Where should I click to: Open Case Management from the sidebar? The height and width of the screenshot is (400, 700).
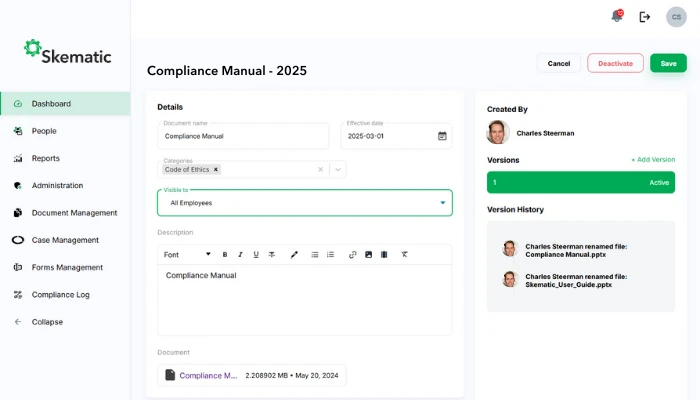click(65, 240)
